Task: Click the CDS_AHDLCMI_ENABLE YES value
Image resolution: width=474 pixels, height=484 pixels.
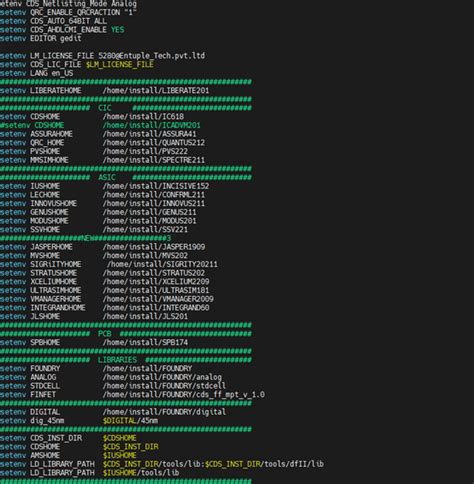Action: [118, 30]
